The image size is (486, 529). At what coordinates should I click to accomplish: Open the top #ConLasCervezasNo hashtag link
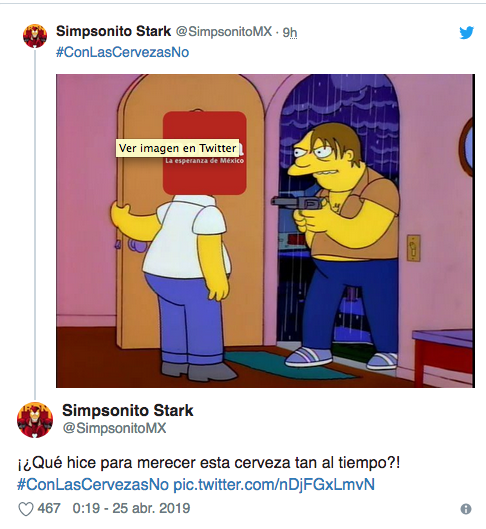point(122,52)
